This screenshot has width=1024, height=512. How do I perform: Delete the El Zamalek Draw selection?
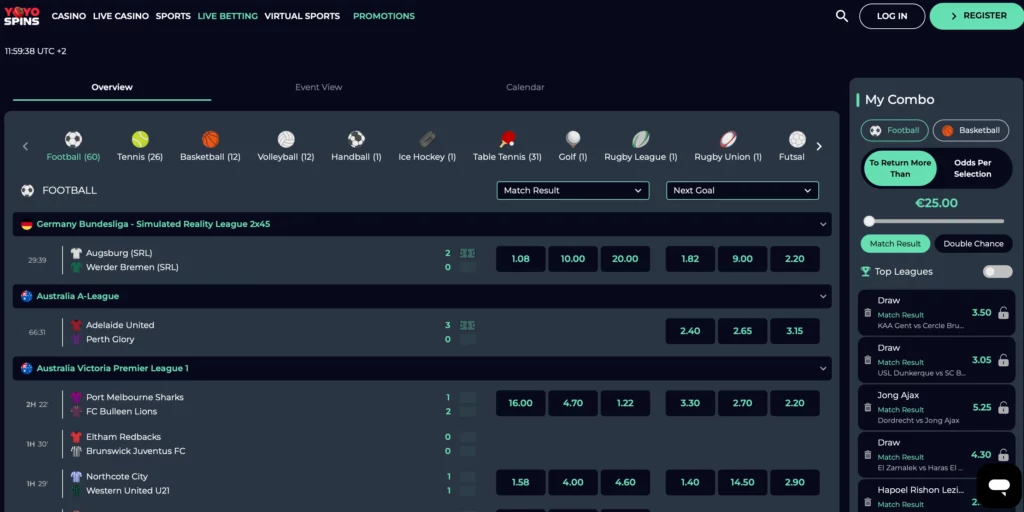[x=867, y=455]
